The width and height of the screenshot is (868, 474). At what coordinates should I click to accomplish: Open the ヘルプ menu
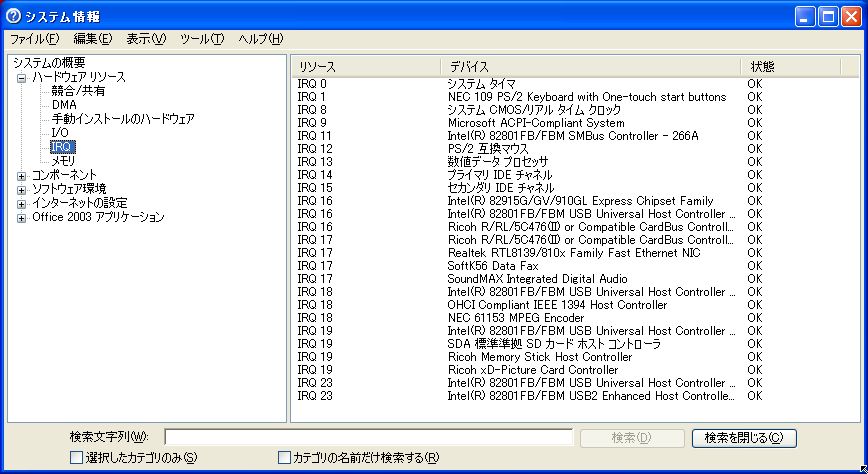click(x=260, y=39)
